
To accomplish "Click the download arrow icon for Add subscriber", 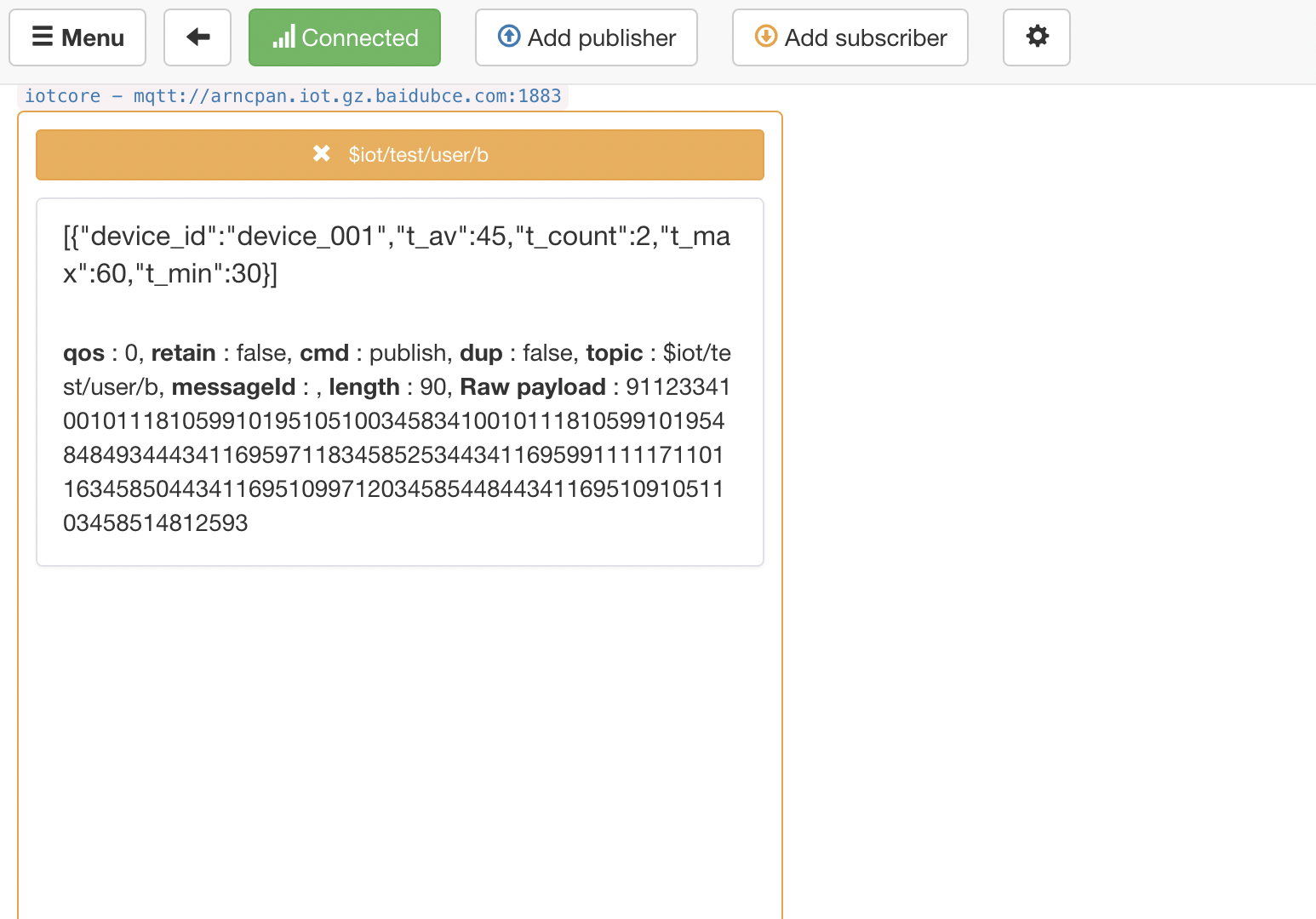I will pyautogui.click(x=766, y=37).
